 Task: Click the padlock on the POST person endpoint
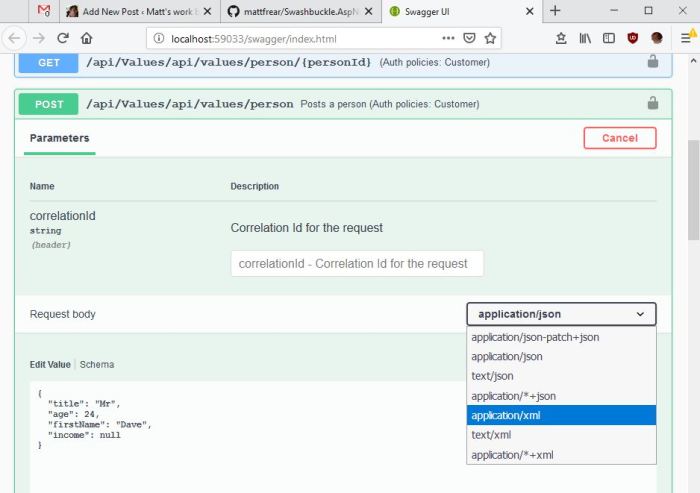click(653, 103)
